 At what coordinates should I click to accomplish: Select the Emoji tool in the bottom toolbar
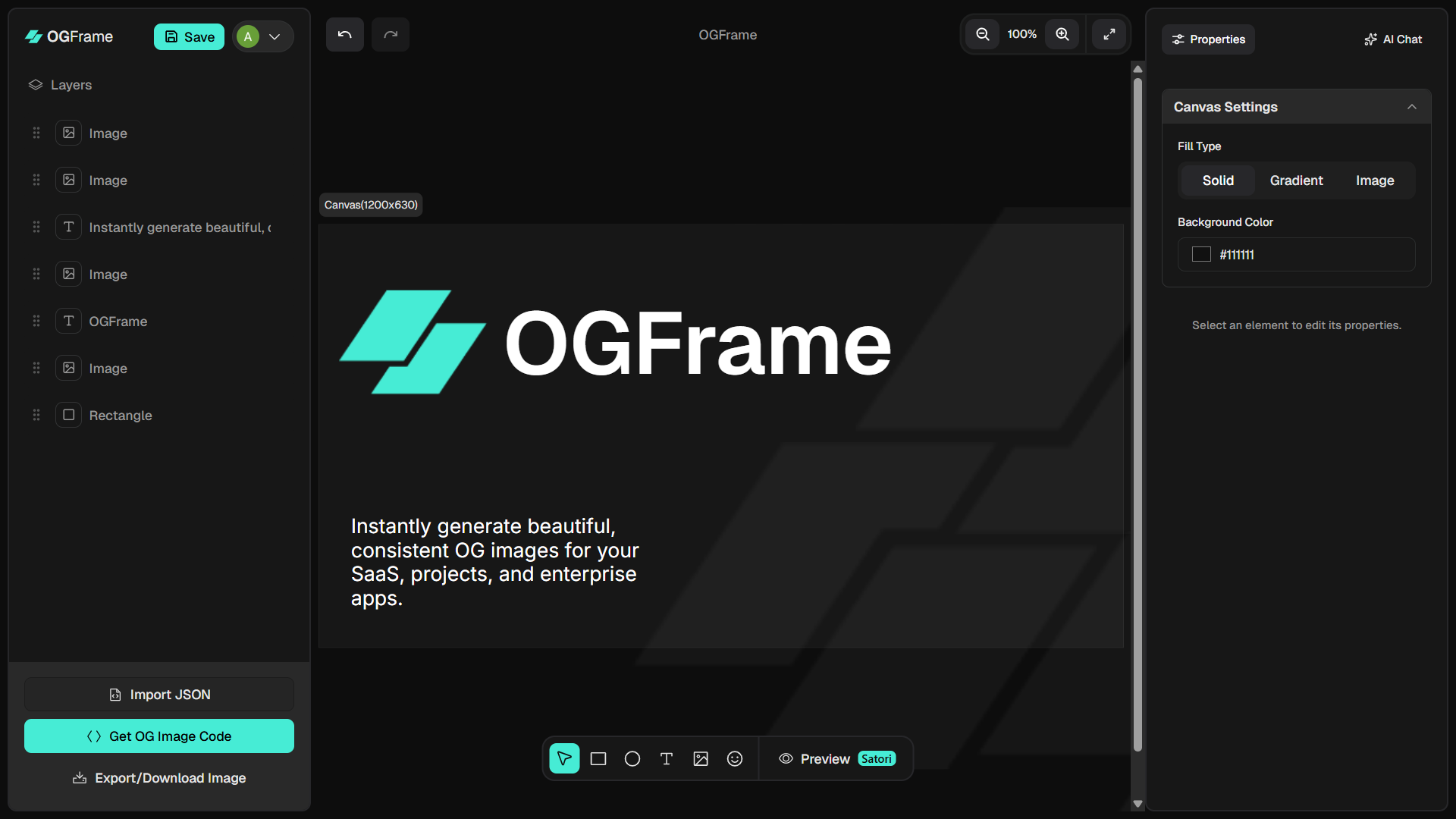coord(735,758)
